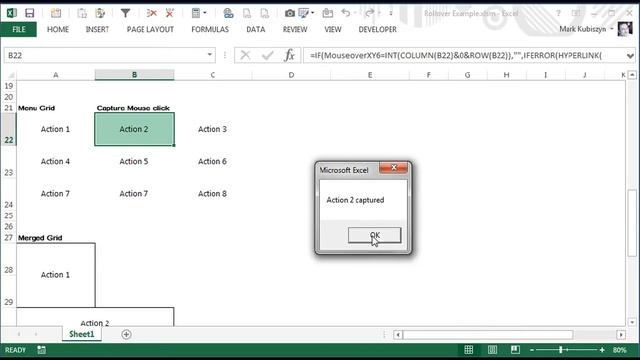Image resolution: width=640 pixels, height=360 pixels.
Task: Expand the Name Box dropdown arrow
Action: [209, 55]
